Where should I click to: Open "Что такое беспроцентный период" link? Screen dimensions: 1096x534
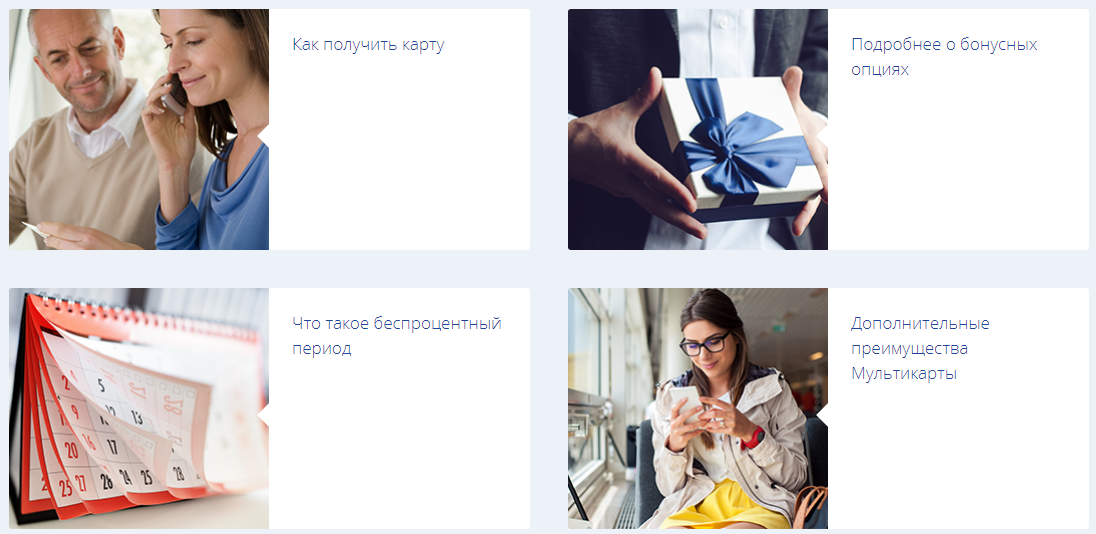pos(397,336)
